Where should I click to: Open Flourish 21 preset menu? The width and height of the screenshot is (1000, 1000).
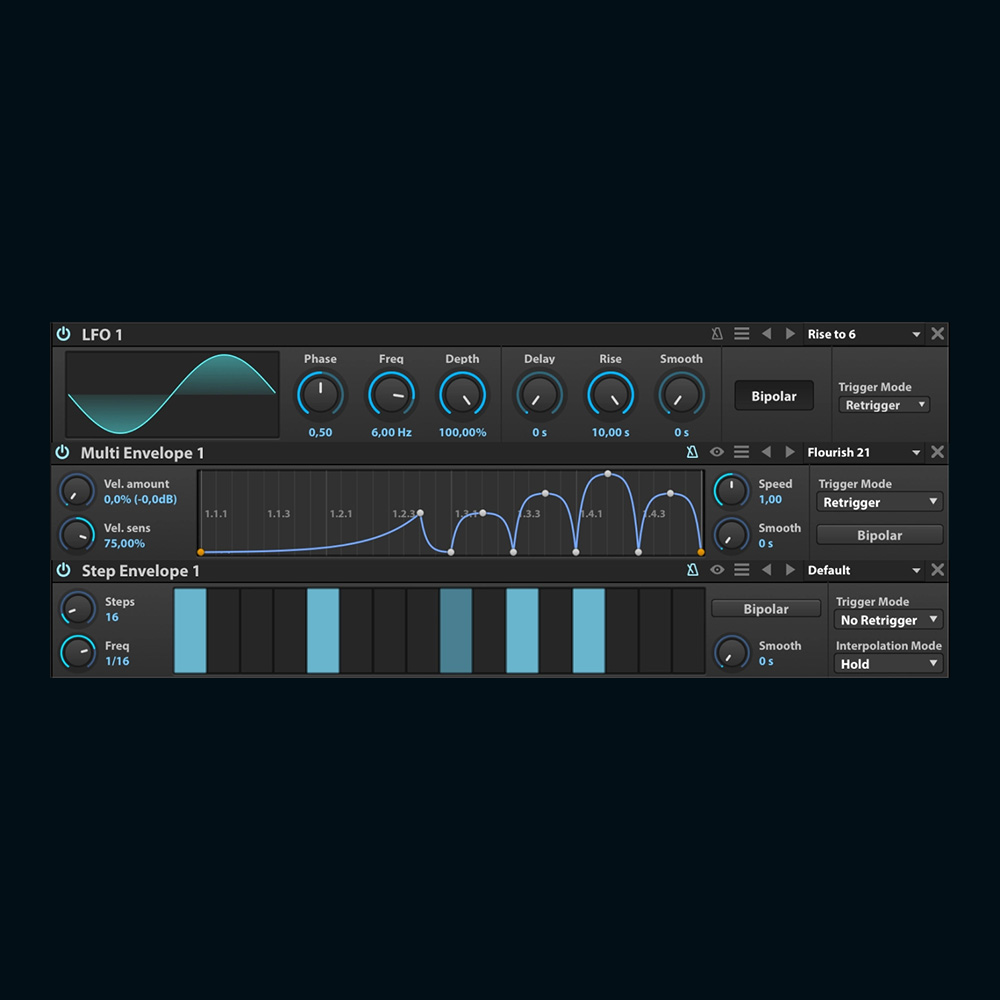[864, 452]
